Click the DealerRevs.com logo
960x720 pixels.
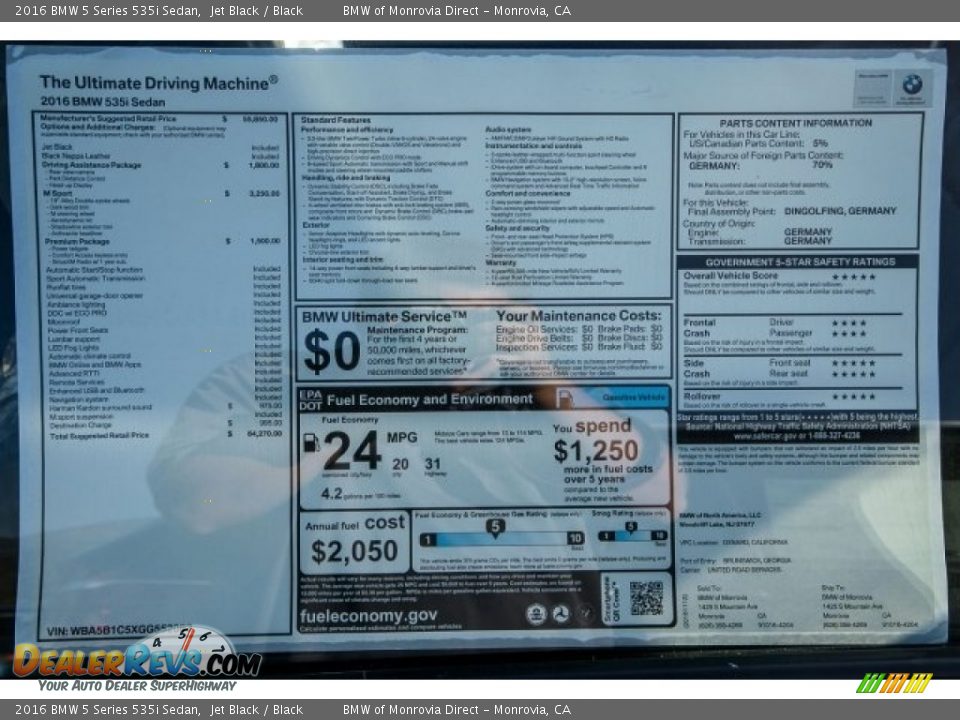[135, 658]
